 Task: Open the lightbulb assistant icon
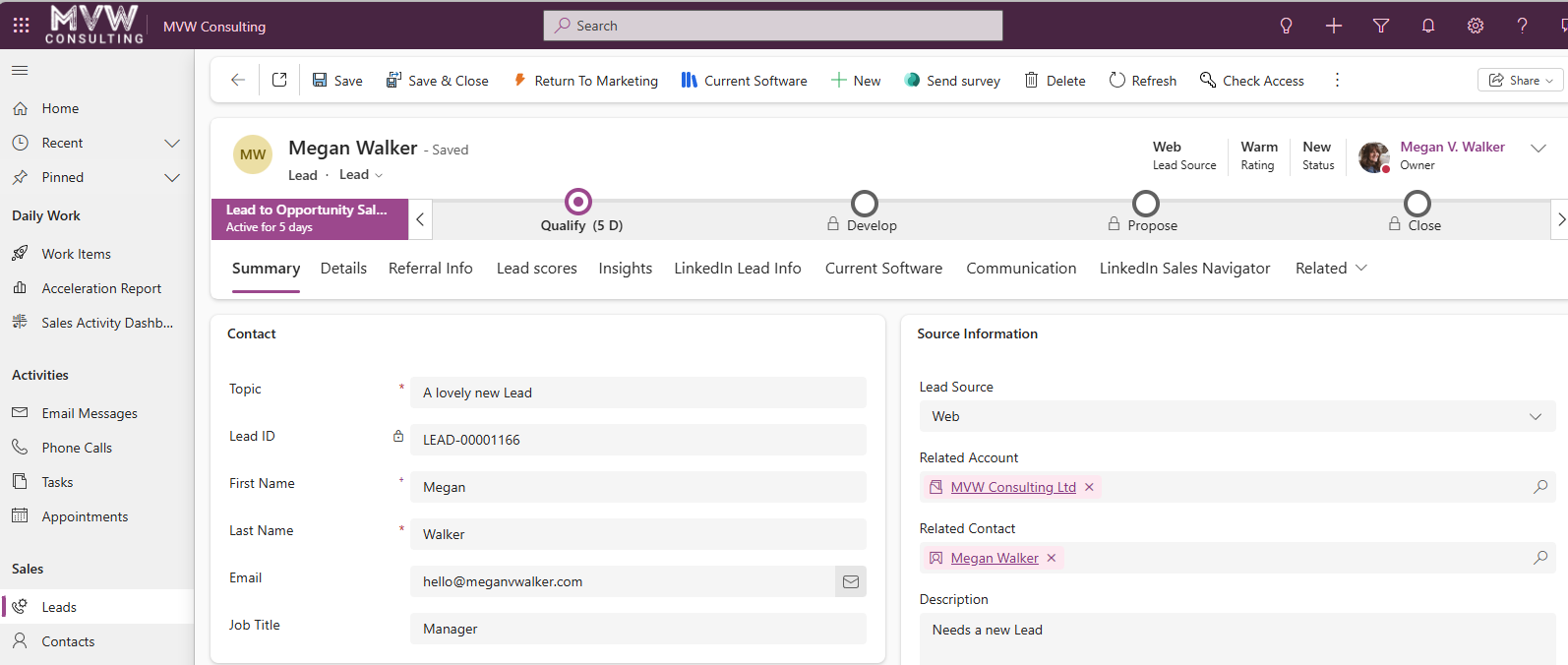(1286, 26)
